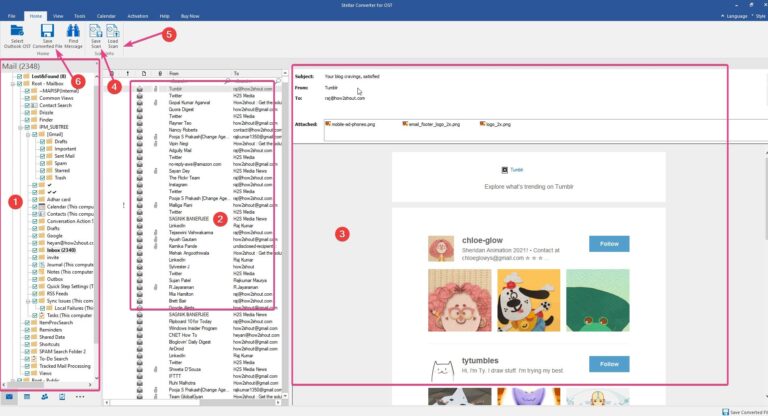Viewport: 768px width, 416px height.
Task: Switch to Mail view using the envelope icon
Action: (x=9, y=396)
